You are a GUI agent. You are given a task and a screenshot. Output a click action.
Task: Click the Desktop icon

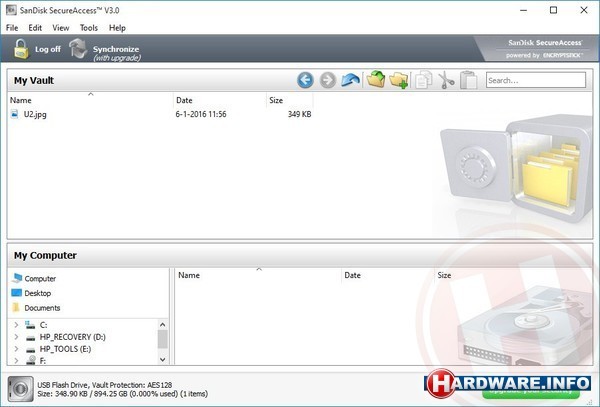[16, 293]
